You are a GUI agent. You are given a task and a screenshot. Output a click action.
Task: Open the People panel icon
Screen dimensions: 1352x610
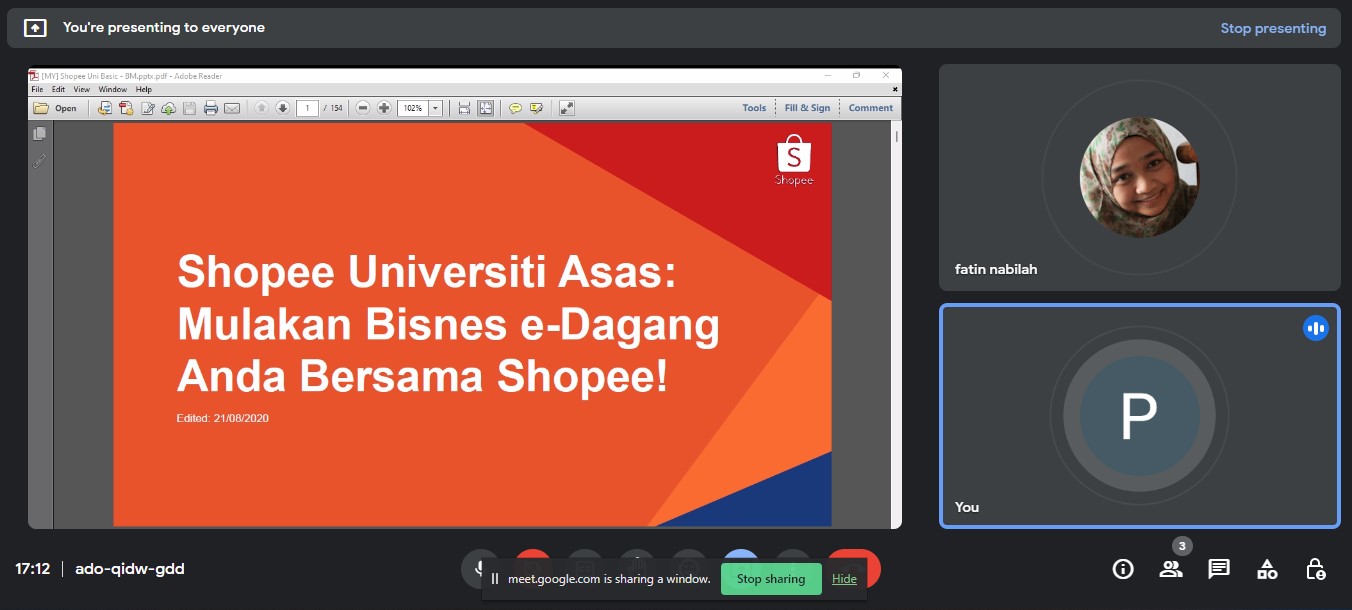point(1171,569)
